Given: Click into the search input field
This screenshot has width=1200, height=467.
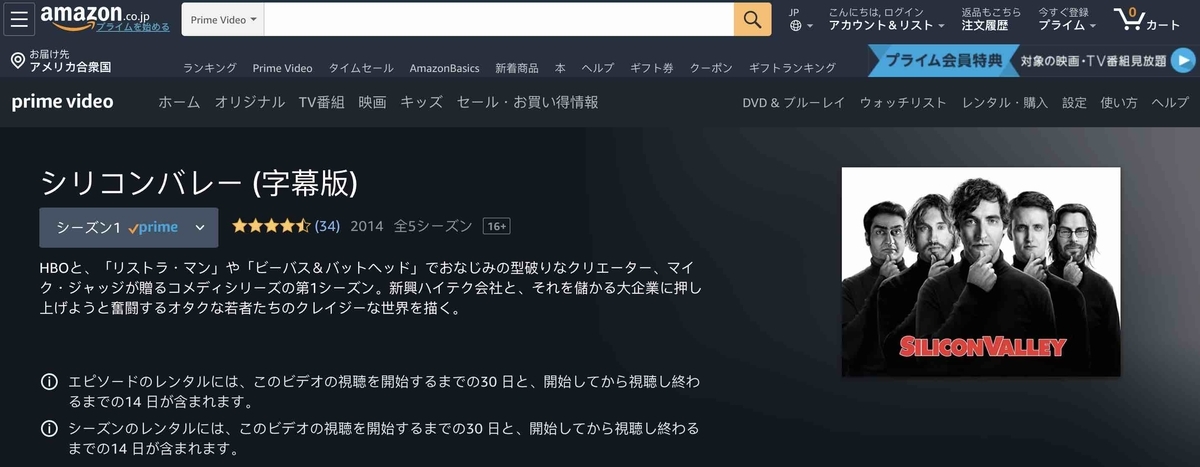Looking at the screenshot, I should coord(499,19).
